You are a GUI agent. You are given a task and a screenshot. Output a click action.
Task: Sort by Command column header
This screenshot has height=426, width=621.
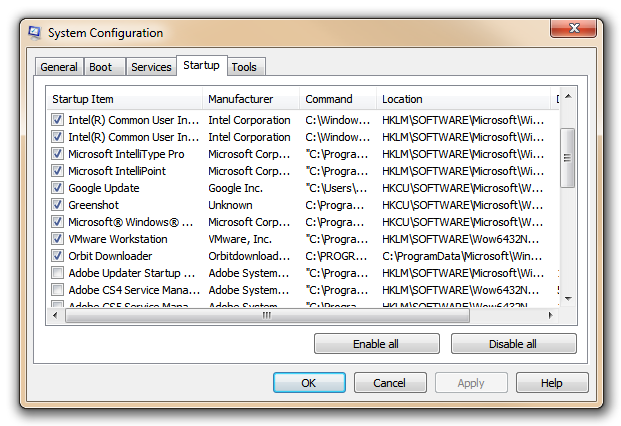click(338, 99)
